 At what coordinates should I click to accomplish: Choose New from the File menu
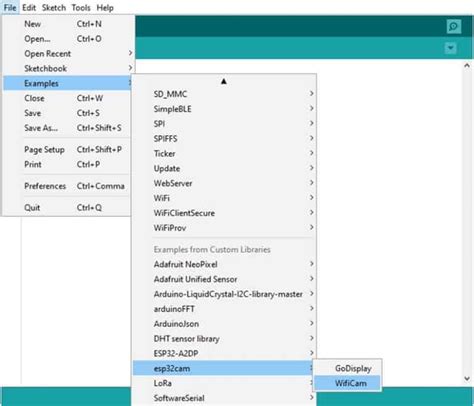pos(67,24)
